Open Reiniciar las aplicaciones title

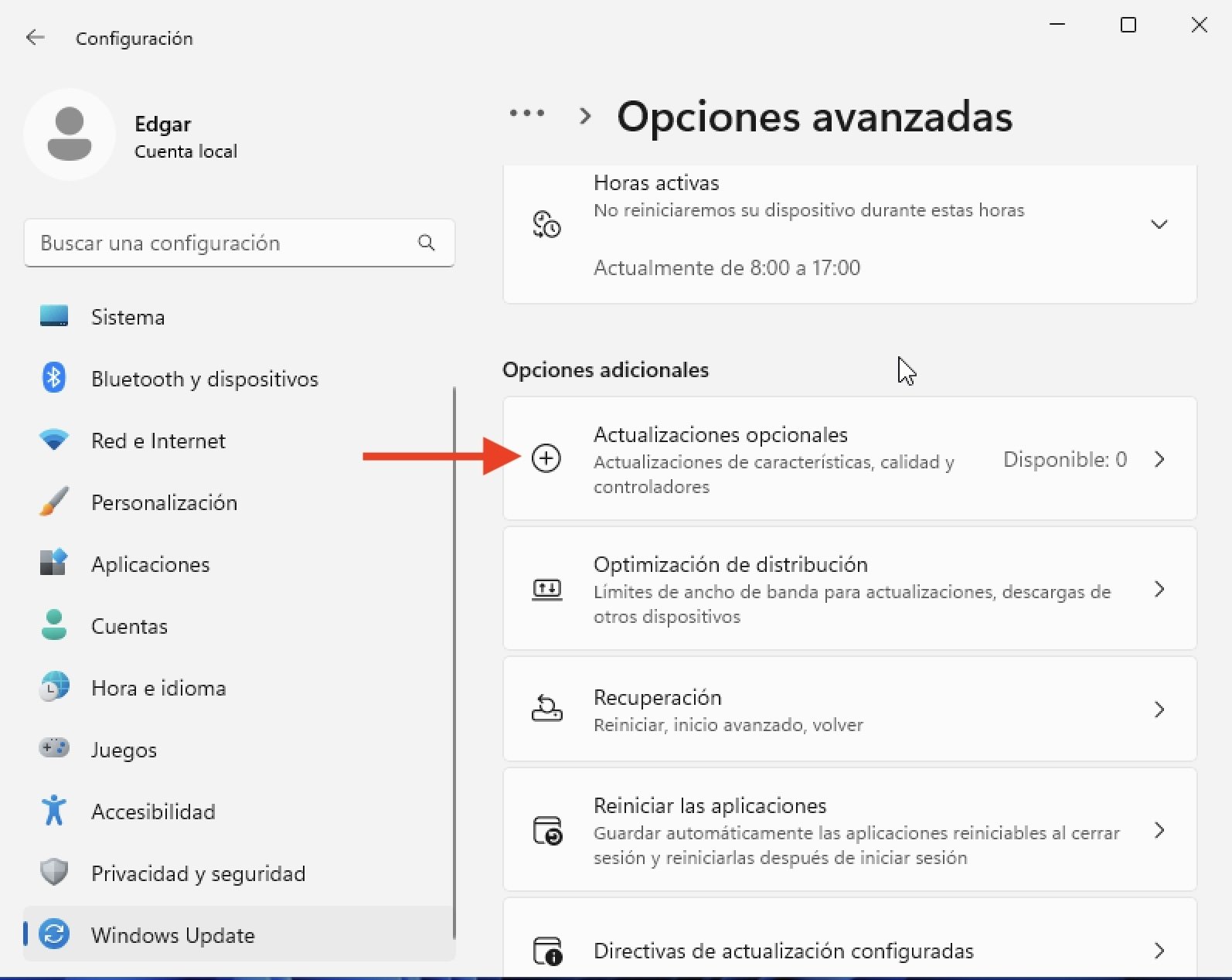tap(710, 805)
